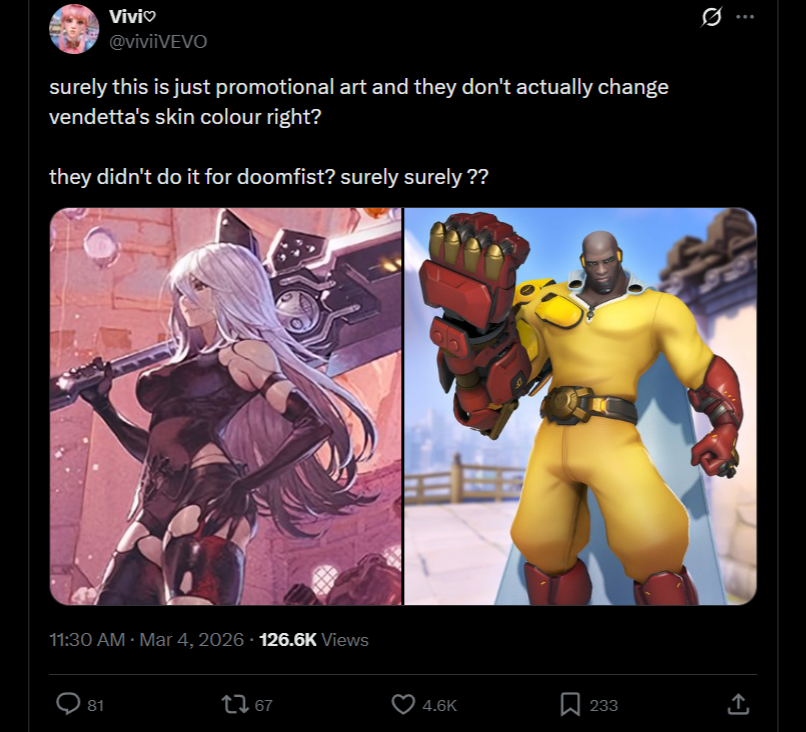View the yellow-suit Doomfist skin image
The height and width of the screenshot is (732, 806).
coord(580,406)
